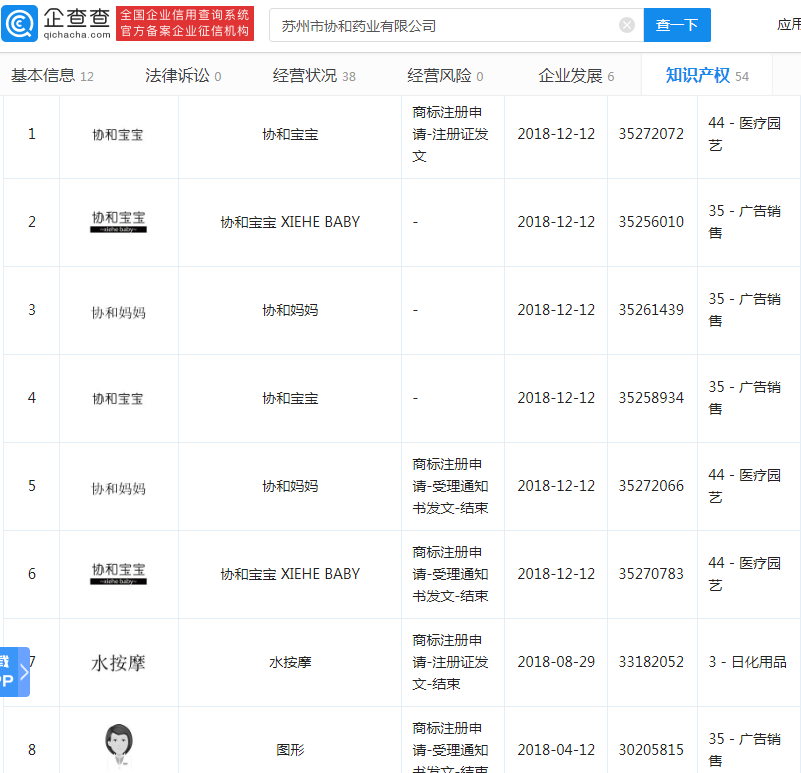The width and height of the screenshot is (801, 773).
Task: Click category 3 - 日化用品
Action: (x=747, y=662)
